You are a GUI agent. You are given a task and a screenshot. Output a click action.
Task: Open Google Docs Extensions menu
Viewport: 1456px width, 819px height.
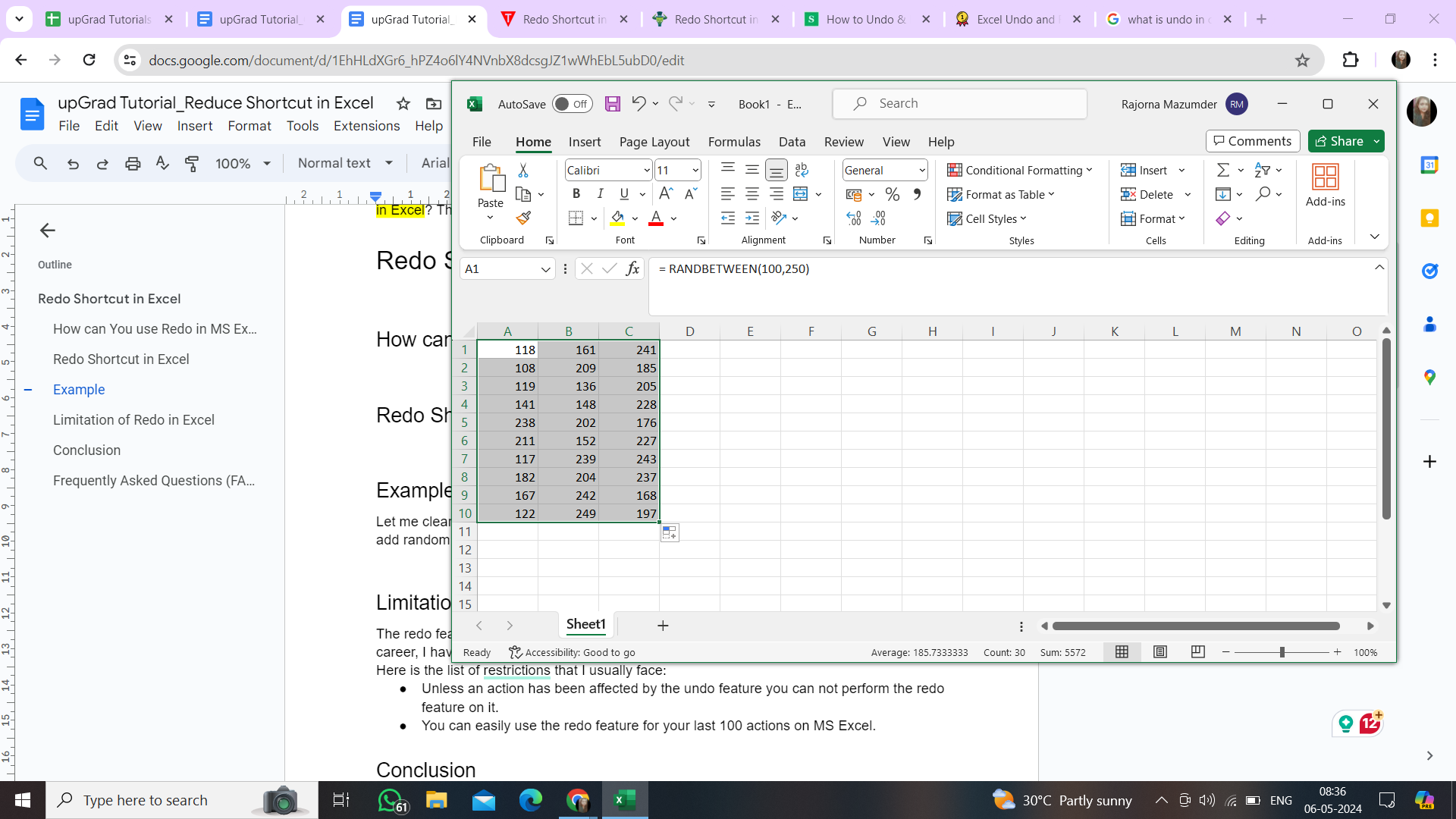[x=366, y=126]
